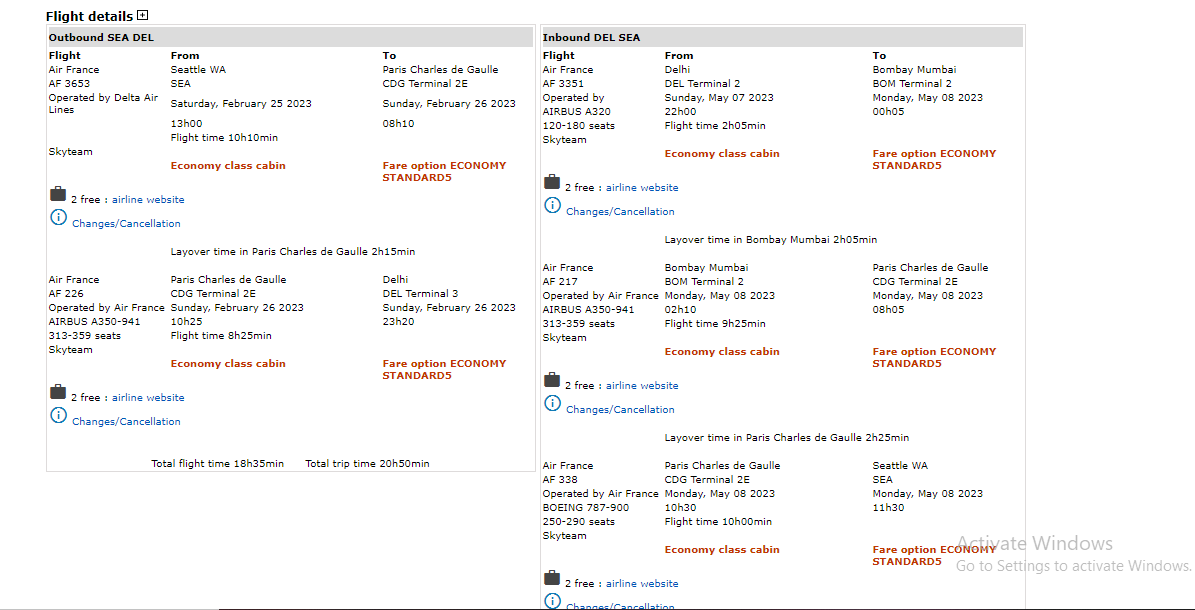Expand the Flight details plus icon
The image size is (1195, 610).
coord(143,15)
